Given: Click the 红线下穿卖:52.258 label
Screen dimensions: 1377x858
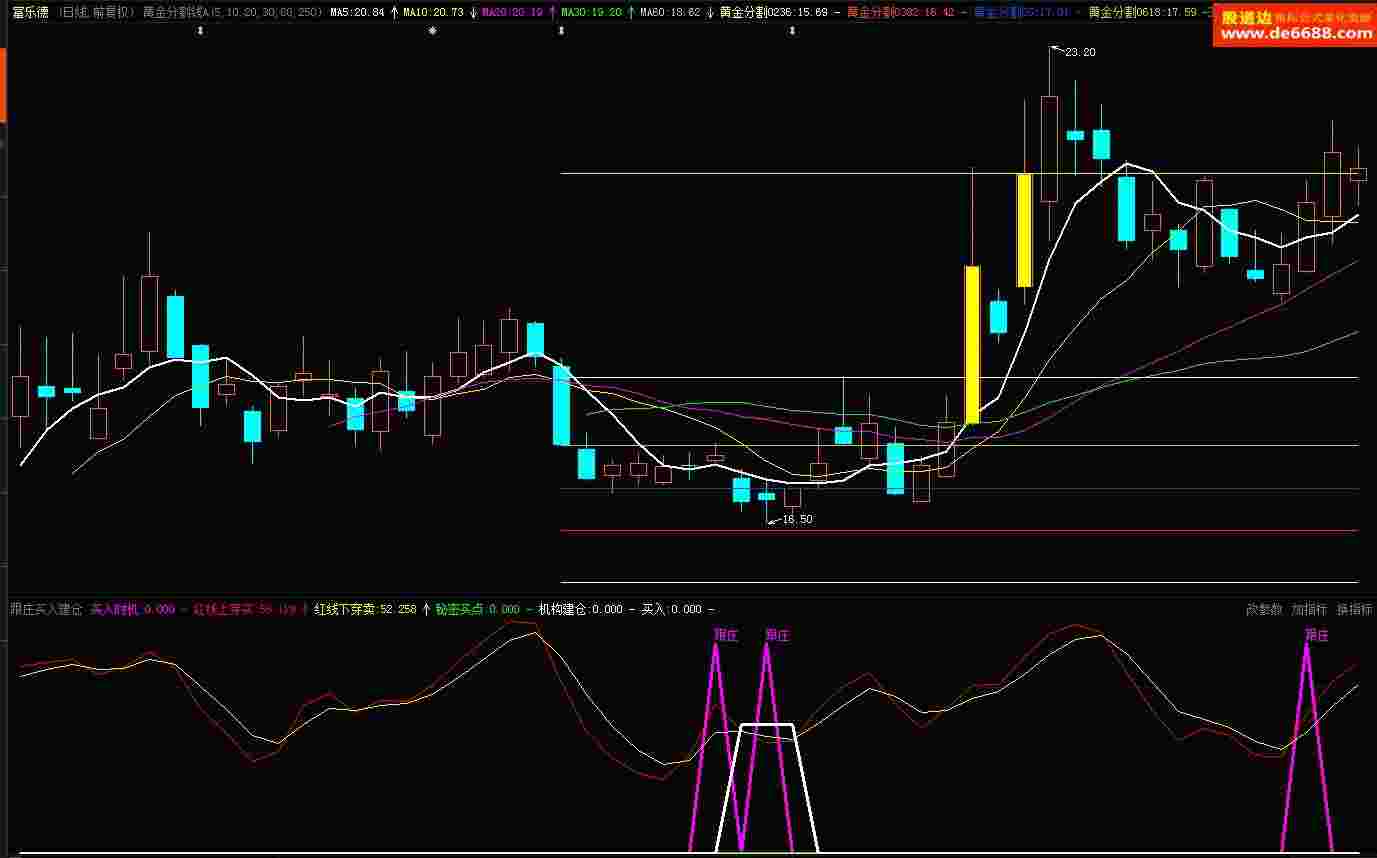Looking at the screenshot, I should tap(365, 609).
